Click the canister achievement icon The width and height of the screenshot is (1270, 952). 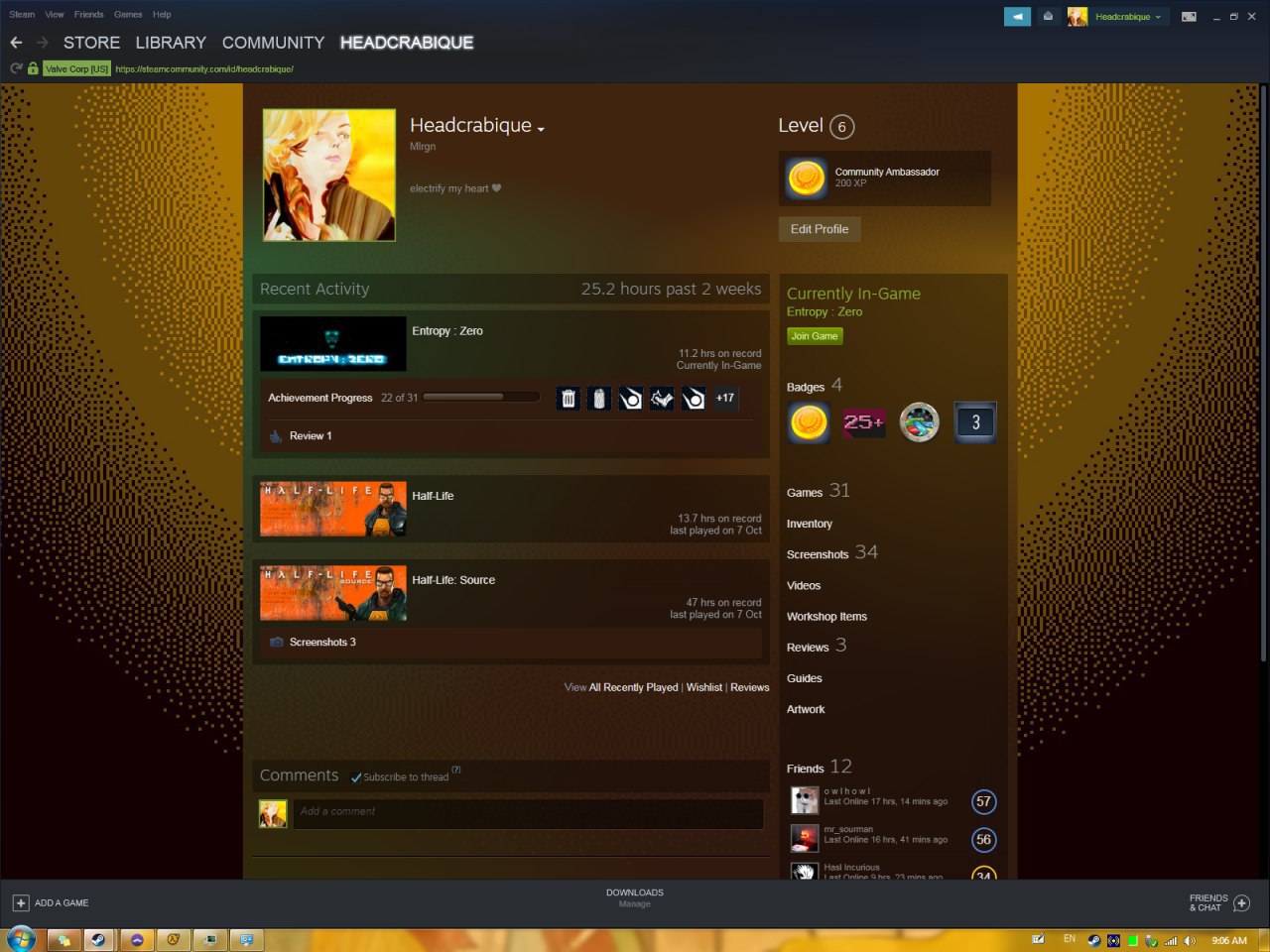[x=599, y=399]
